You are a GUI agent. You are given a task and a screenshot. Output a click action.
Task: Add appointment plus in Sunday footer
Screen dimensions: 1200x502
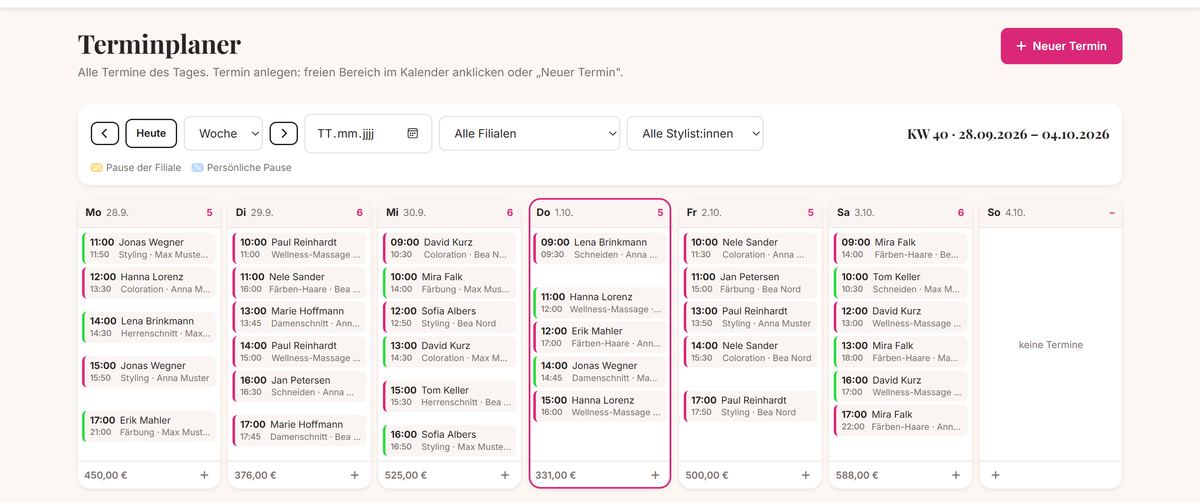pyautogui.click(x=995, y=475)
